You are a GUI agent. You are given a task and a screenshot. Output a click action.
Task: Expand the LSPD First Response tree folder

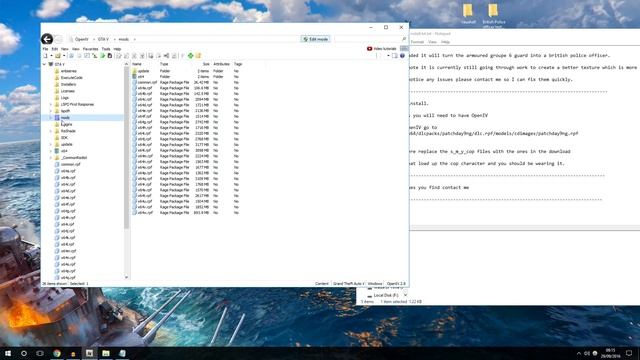click(x=51, y=104)
